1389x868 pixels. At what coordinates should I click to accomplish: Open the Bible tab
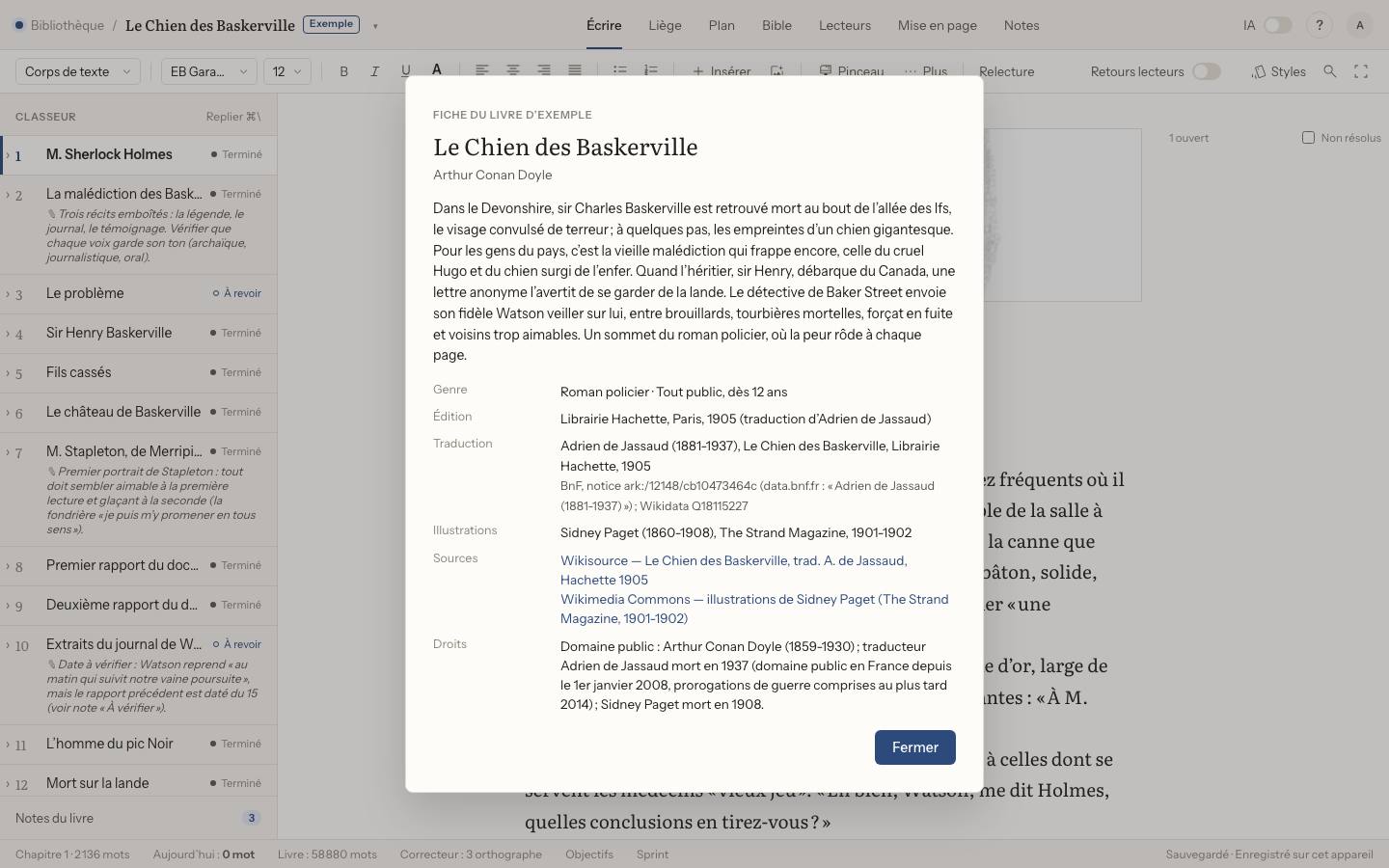coord(776,25)
